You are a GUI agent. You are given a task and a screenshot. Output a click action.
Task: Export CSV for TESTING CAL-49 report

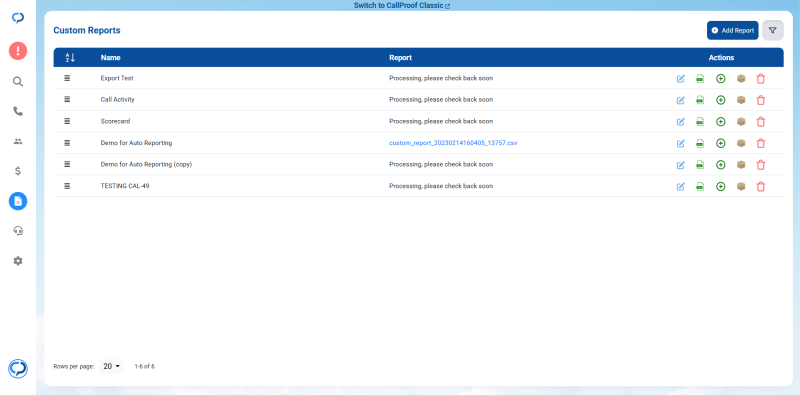(700, 186)
